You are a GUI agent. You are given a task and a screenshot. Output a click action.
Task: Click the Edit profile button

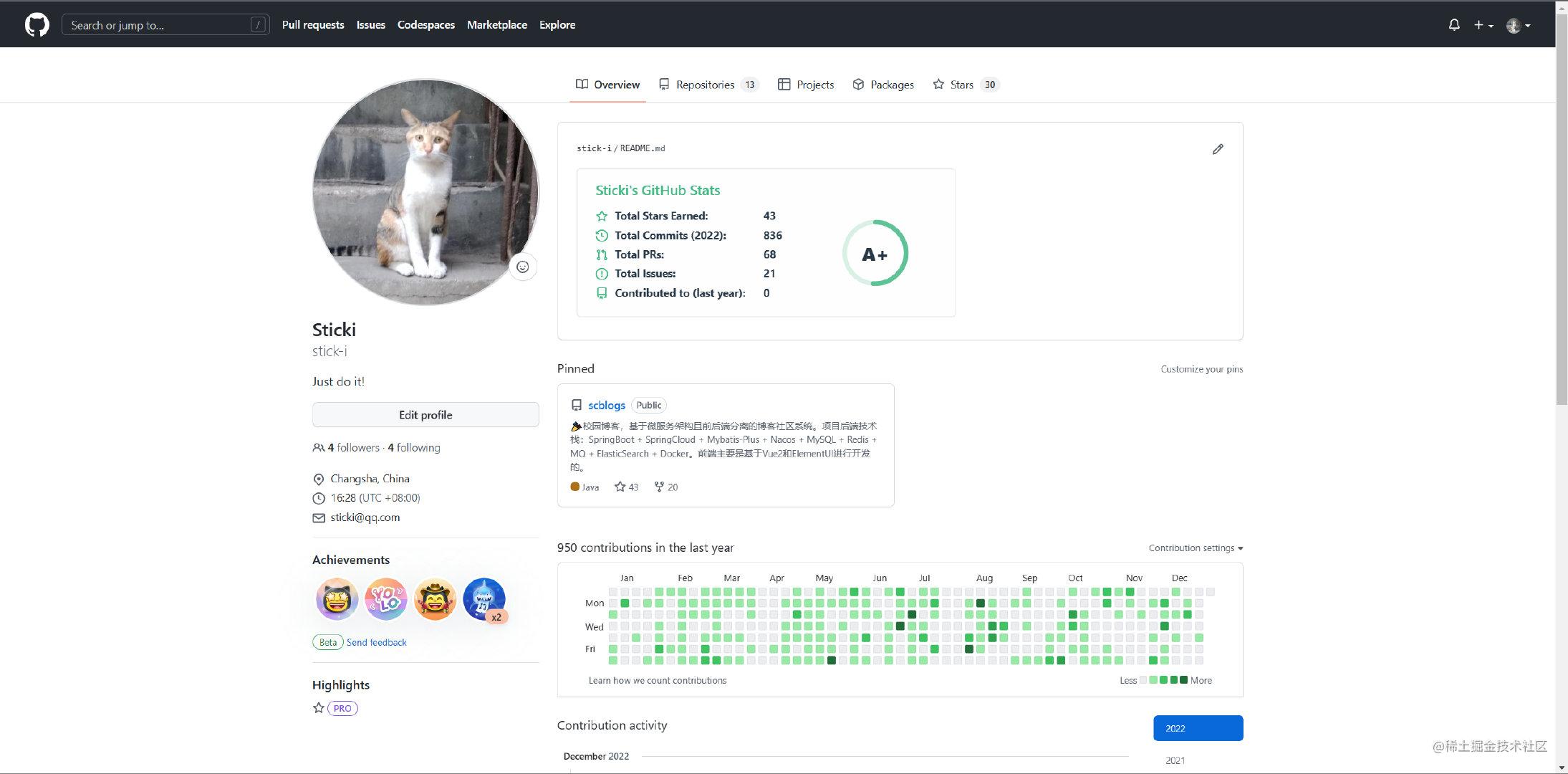(425, 415)
